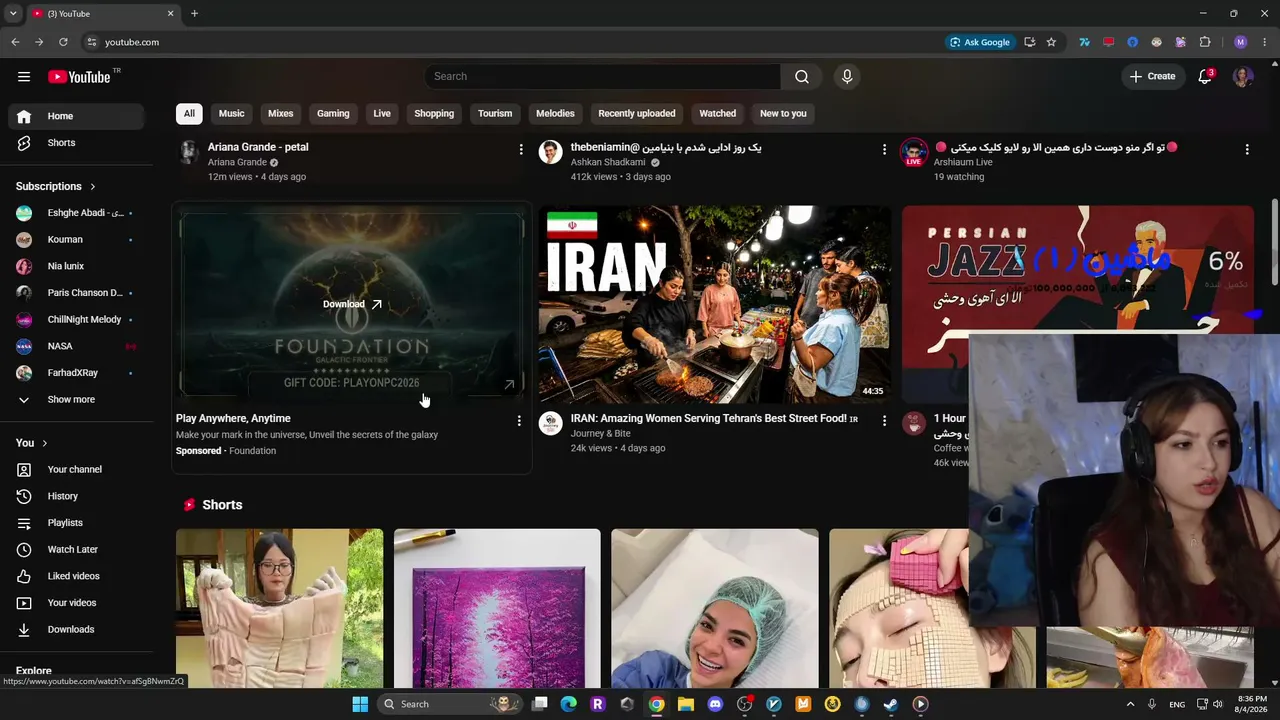Open the IRAN street food video thumbnail

click(715, 304)
